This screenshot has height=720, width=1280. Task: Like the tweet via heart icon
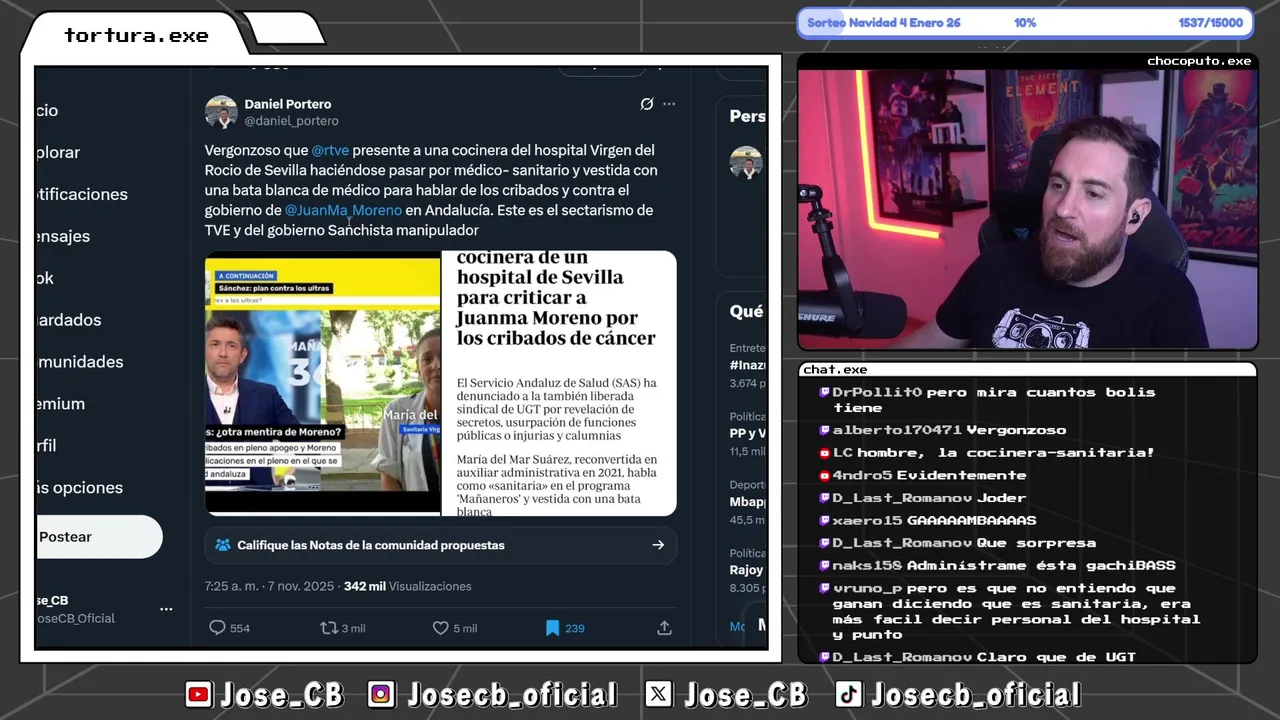(440, 628)
